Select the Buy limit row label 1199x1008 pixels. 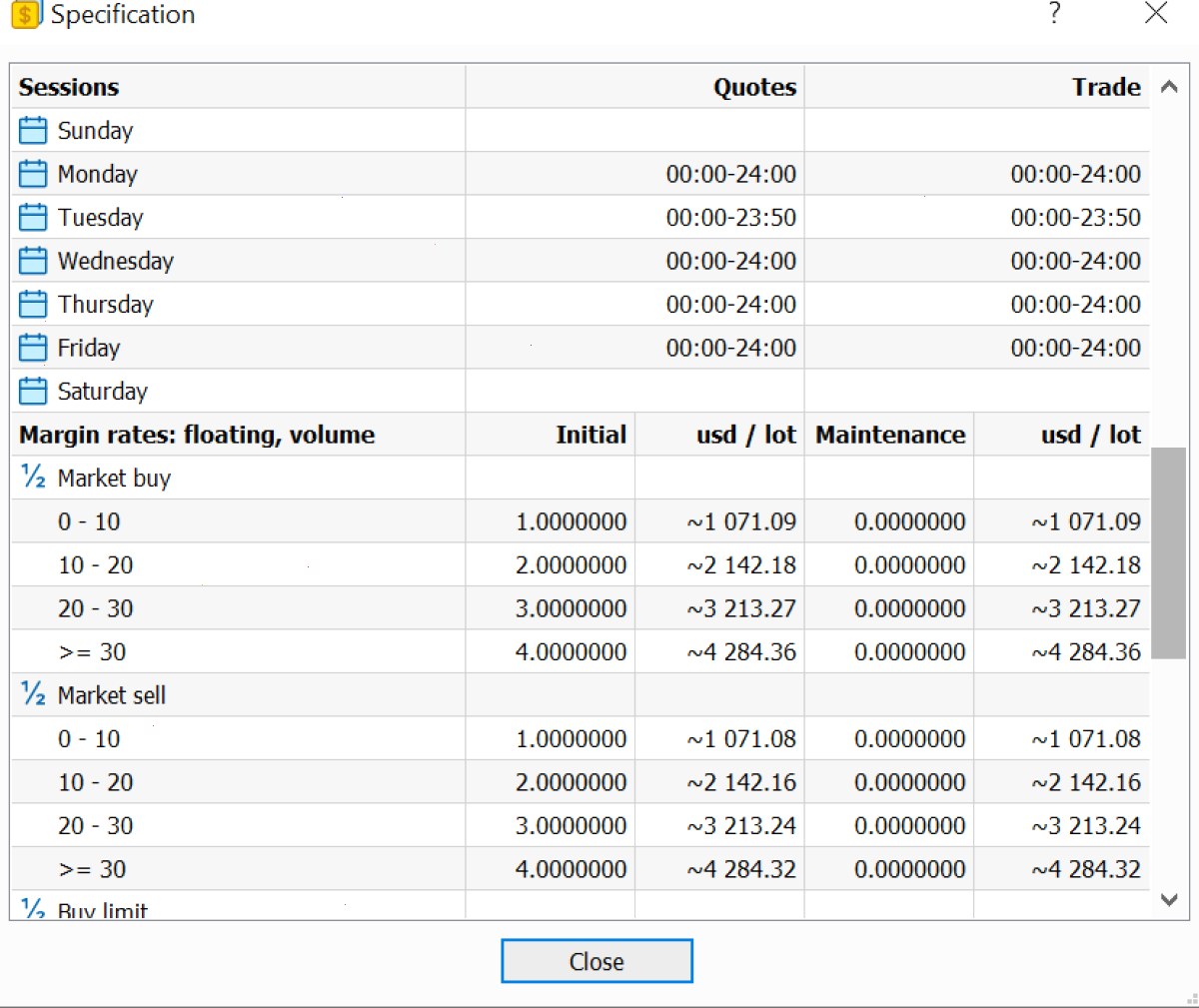point(103,910)
